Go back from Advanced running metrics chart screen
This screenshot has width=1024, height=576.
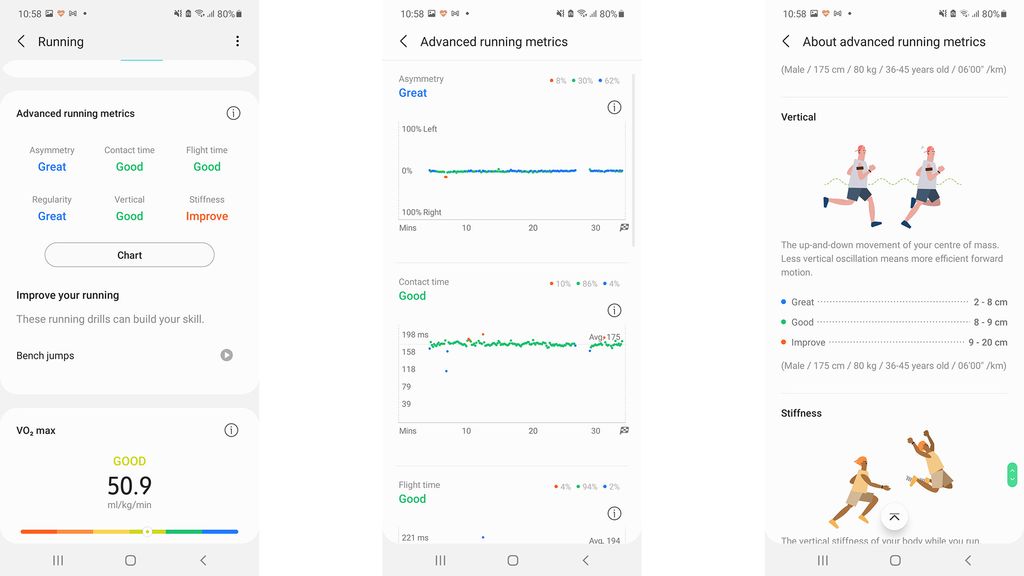point(404,42)
